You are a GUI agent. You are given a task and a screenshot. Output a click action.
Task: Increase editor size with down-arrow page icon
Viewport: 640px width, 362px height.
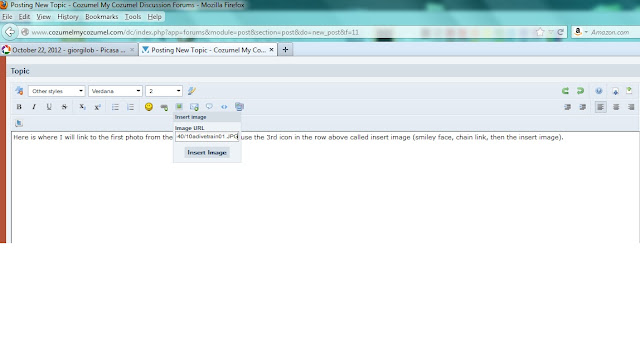pos(615,91)
